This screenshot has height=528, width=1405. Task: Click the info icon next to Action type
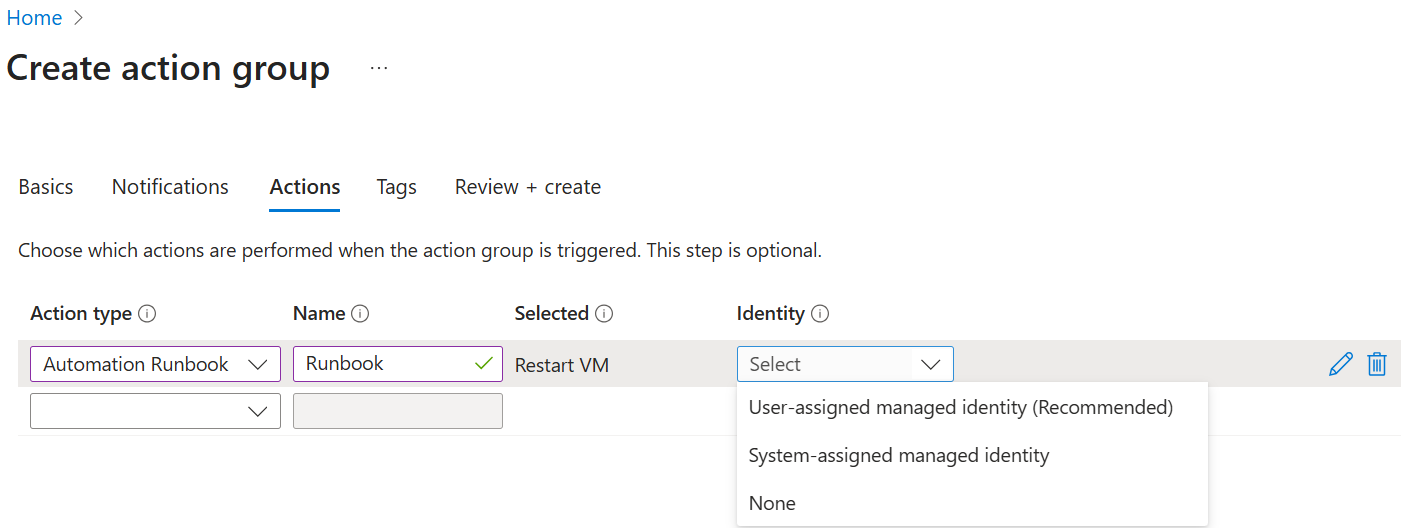click(147, 314)
